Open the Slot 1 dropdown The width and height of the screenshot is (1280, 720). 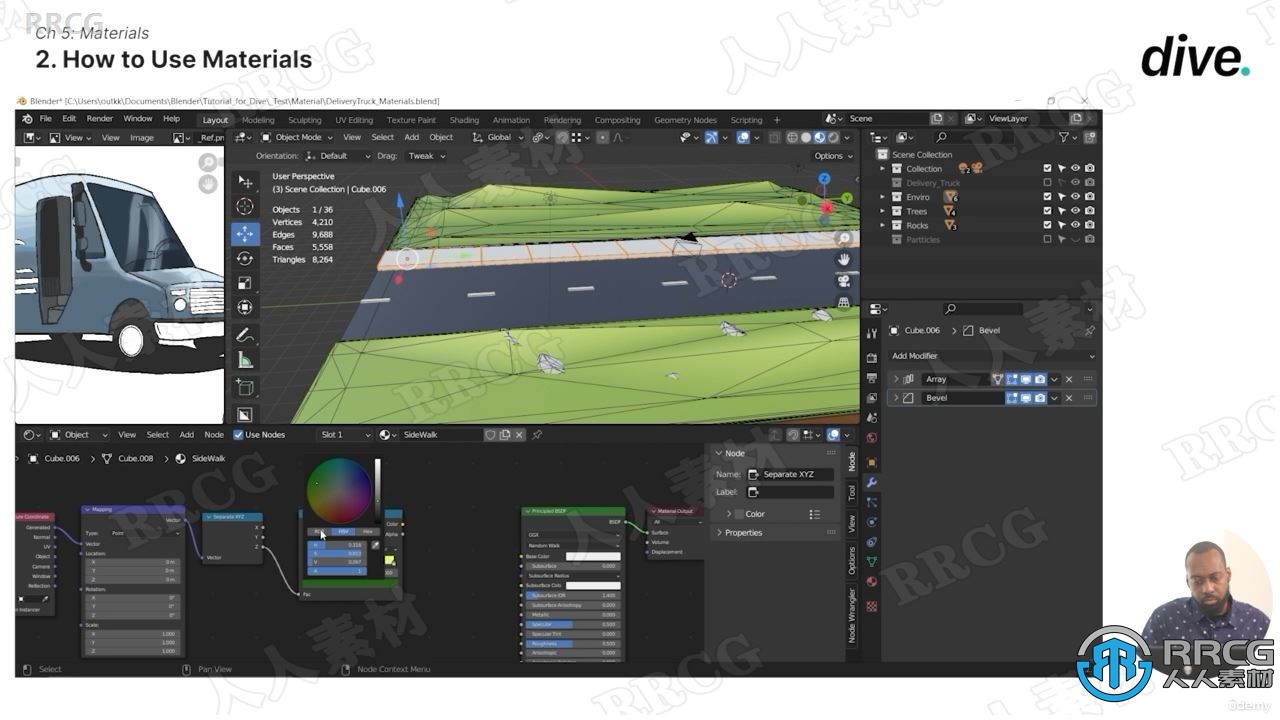pos(344,435)
